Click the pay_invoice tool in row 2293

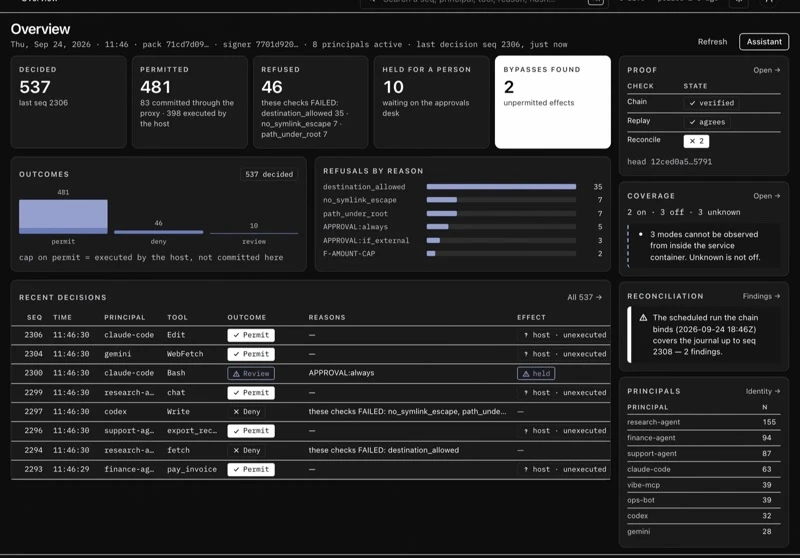tap(192, 469)
